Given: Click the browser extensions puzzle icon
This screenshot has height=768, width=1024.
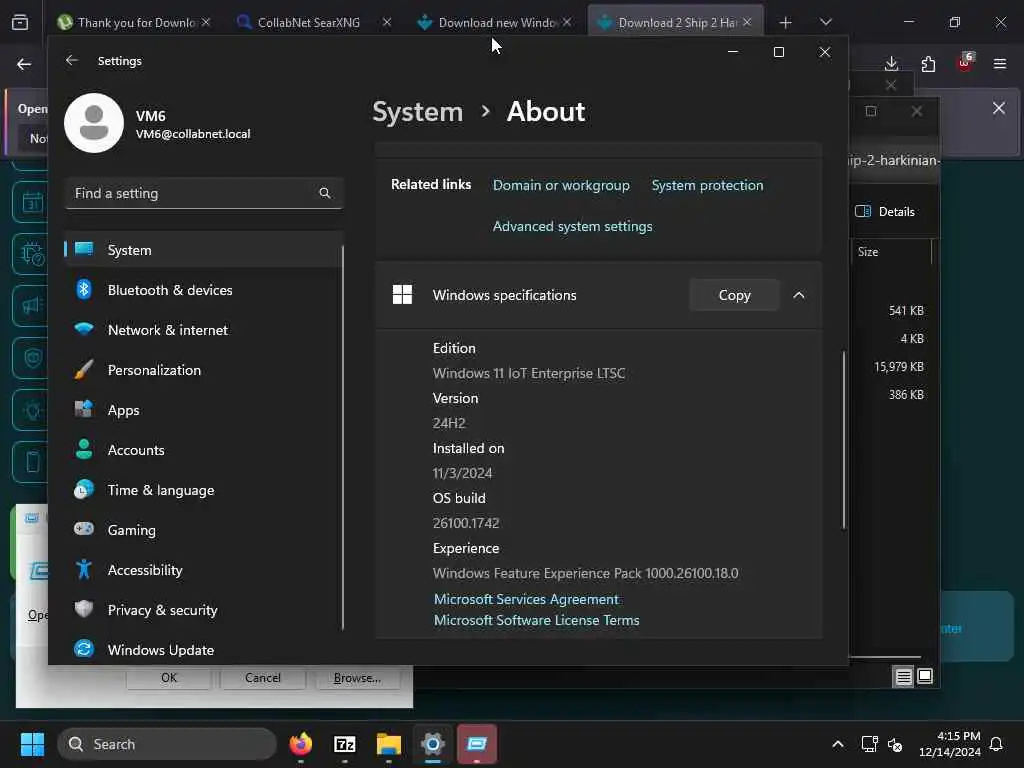Looking at the screenshot, I should coord(928,63).
